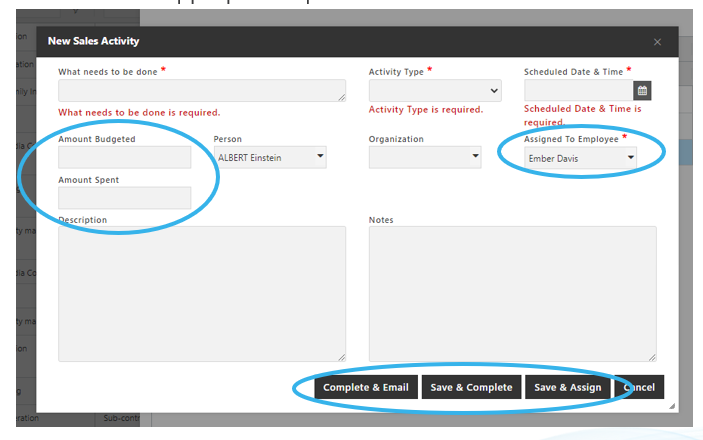This screenshot has width=703, height=440.
Task: Click the Notes box resize handle
Action: coord(652,357)
